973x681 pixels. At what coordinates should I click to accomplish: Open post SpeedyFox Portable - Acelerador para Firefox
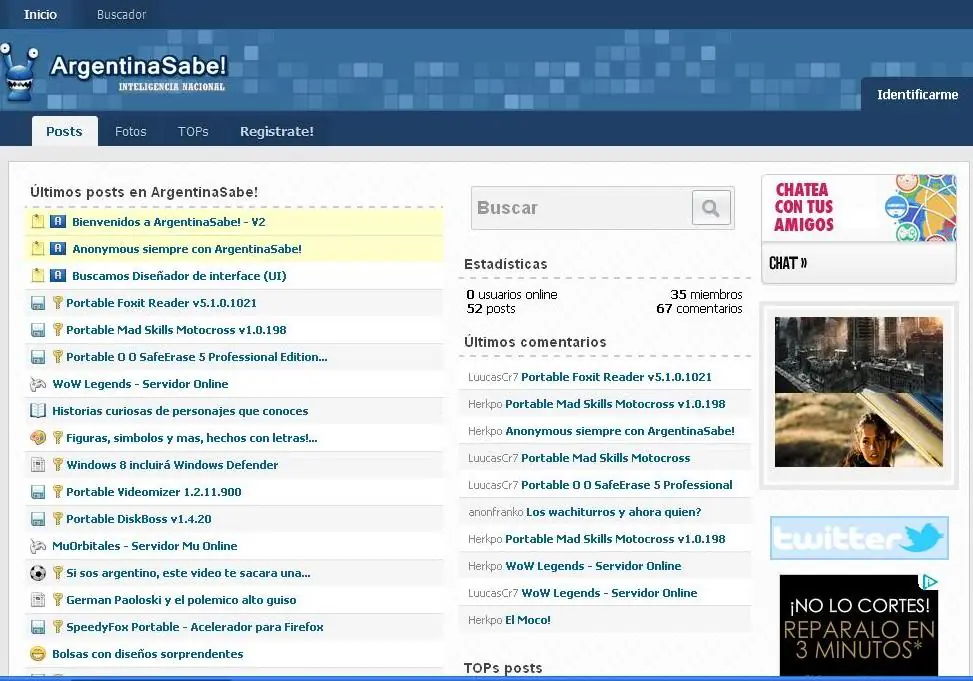tap(195, 627)
